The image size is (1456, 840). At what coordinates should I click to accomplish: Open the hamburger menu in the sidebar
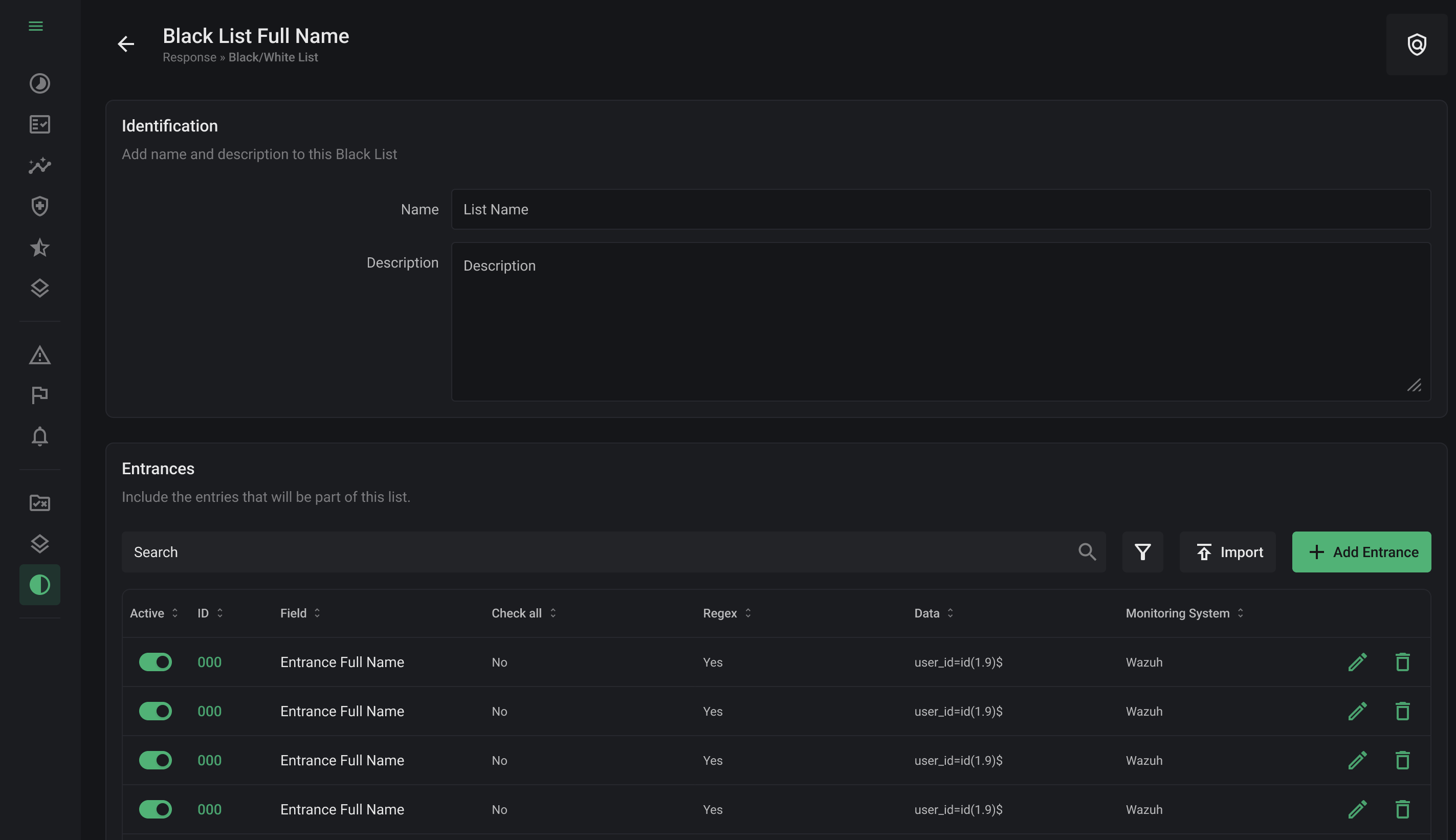coord(36,26)
